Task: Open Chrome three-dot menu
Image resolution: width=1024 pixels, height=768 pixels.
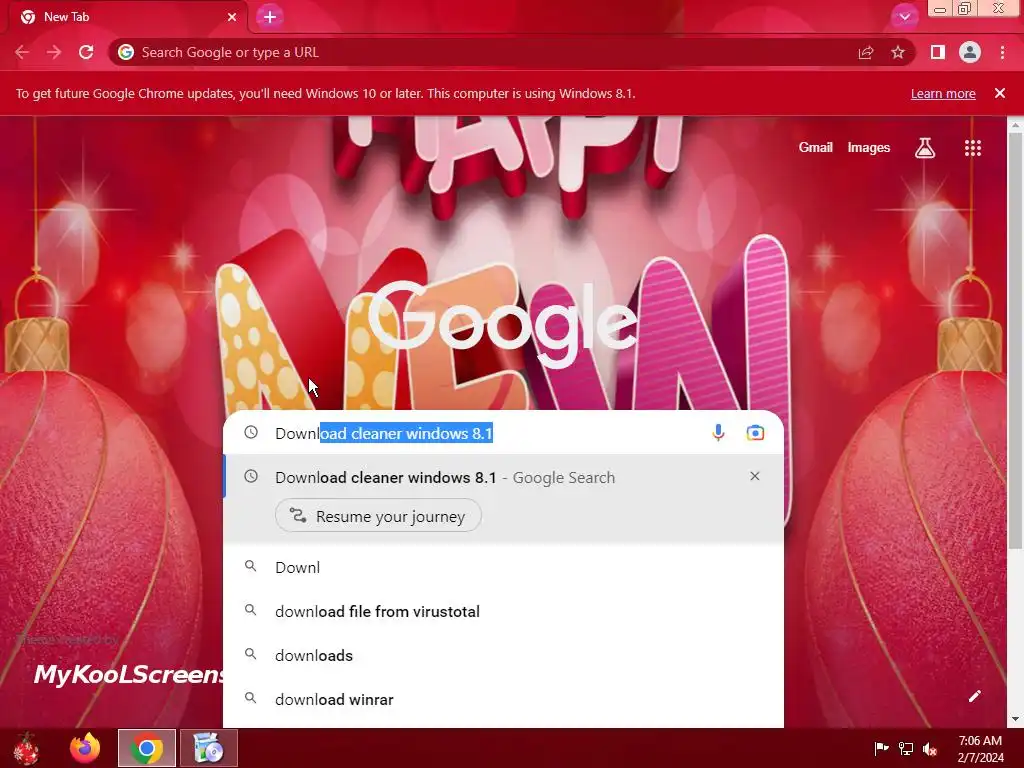Action: click(x=1002, y=52)
